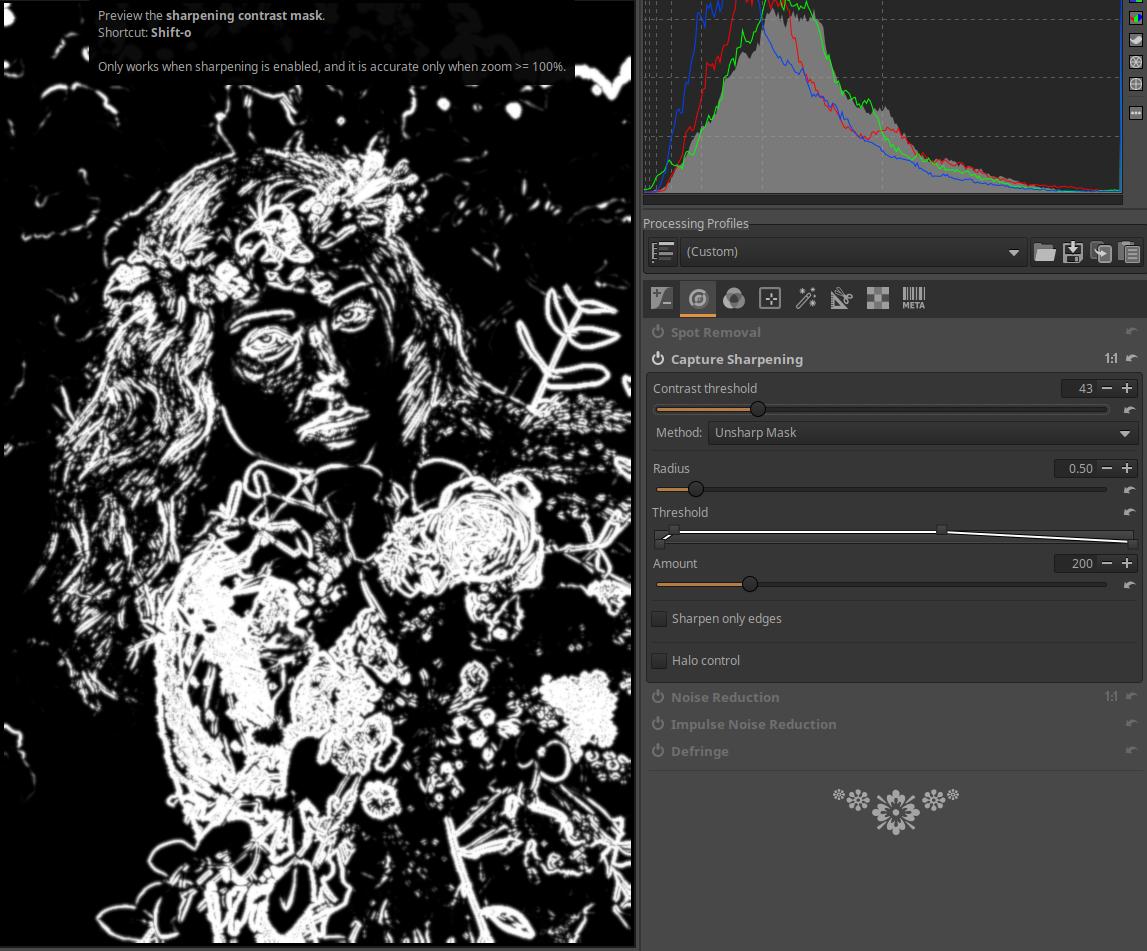Paste processing profile from clipboard
This screenshot has height=951, width=1147.
coord(1129,252)
